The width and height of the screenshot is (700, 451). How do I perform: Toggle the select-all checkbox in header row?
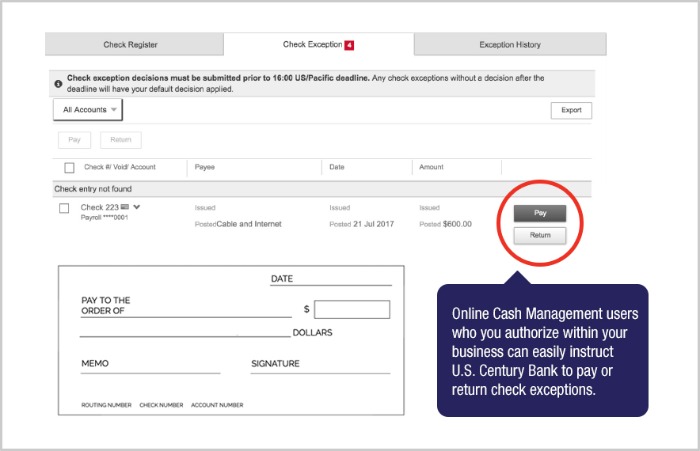[x=69, y=168]
